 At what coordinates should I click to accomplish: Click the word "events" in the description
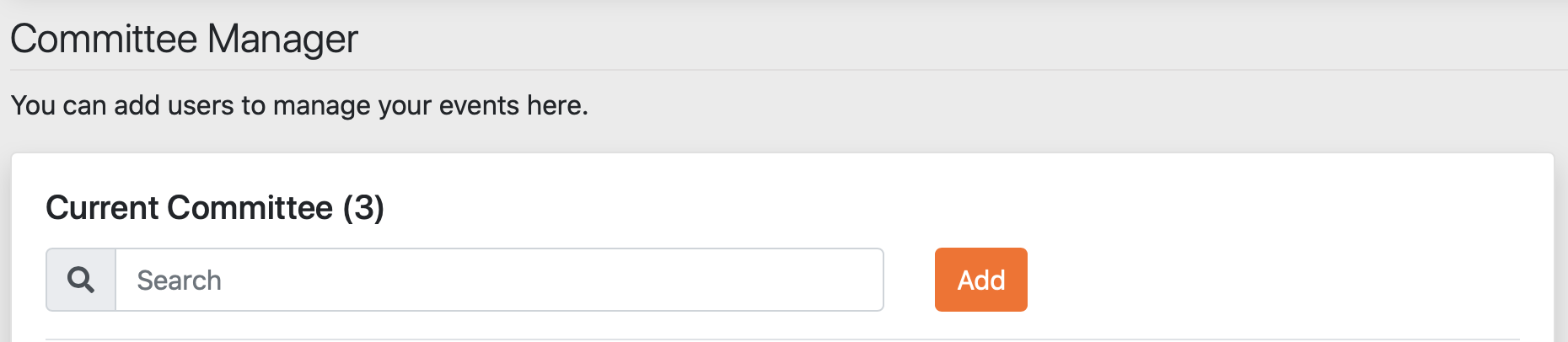click(479, 105)
